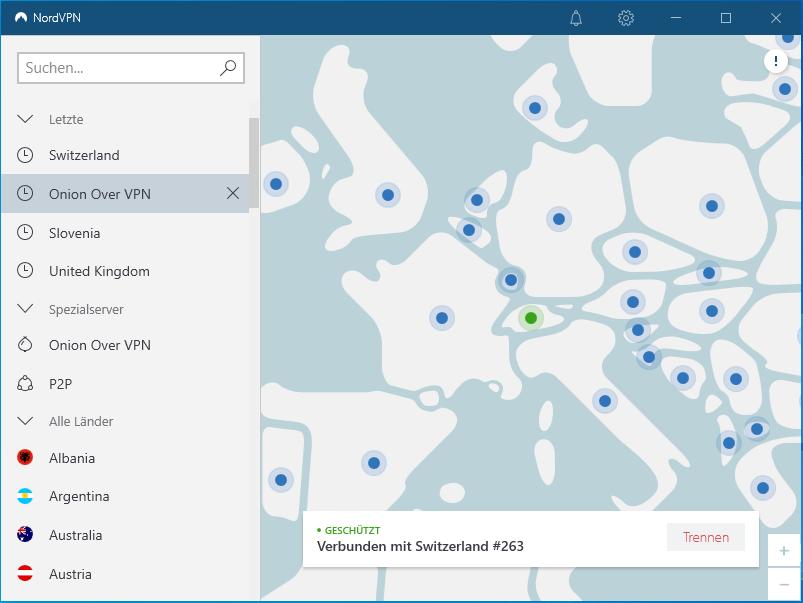Viewport: 803px width, 603px height.
Task: Select the Belgium map pin
Action: pos(469,230)
